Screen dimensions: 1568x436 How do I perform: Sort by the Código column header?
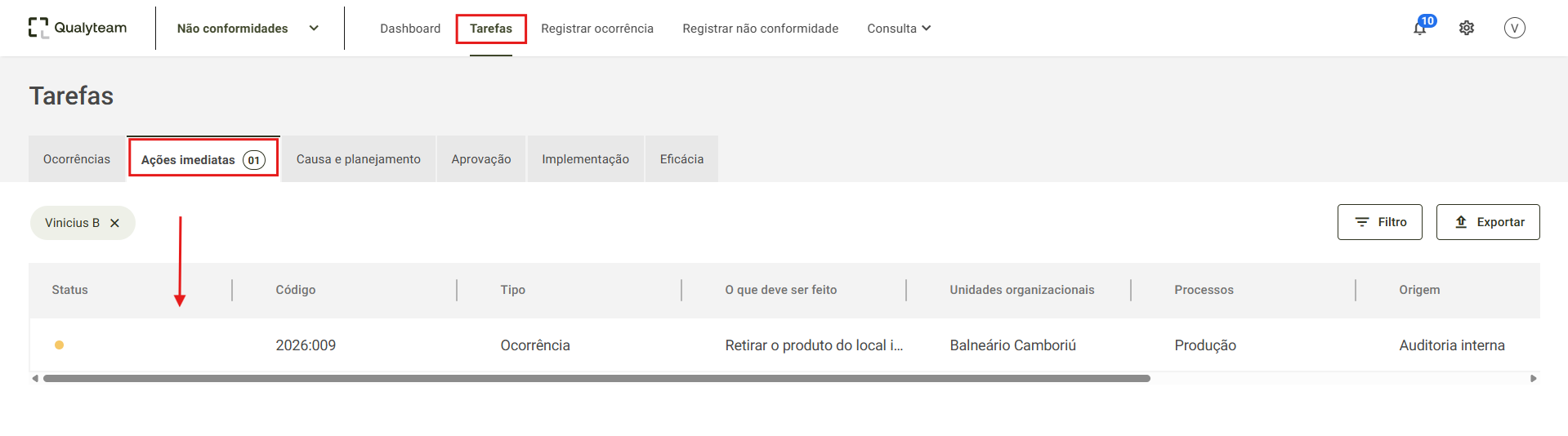[295, 290]
